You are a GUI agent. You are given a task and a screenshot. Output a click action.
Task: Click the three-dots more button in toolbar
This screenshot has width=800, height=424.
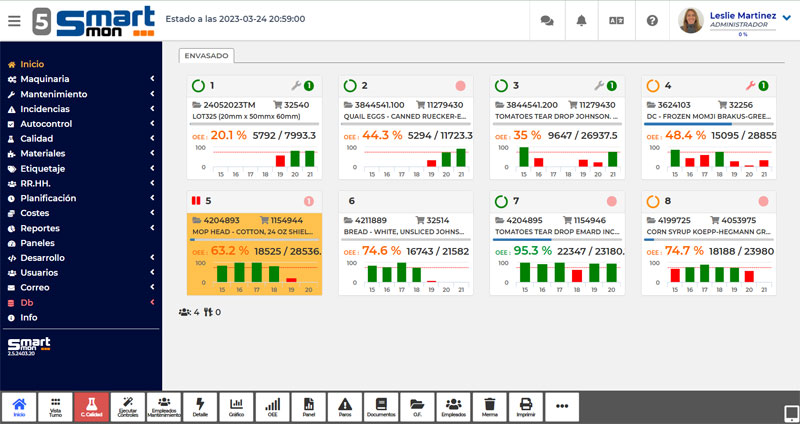[562, 406]
